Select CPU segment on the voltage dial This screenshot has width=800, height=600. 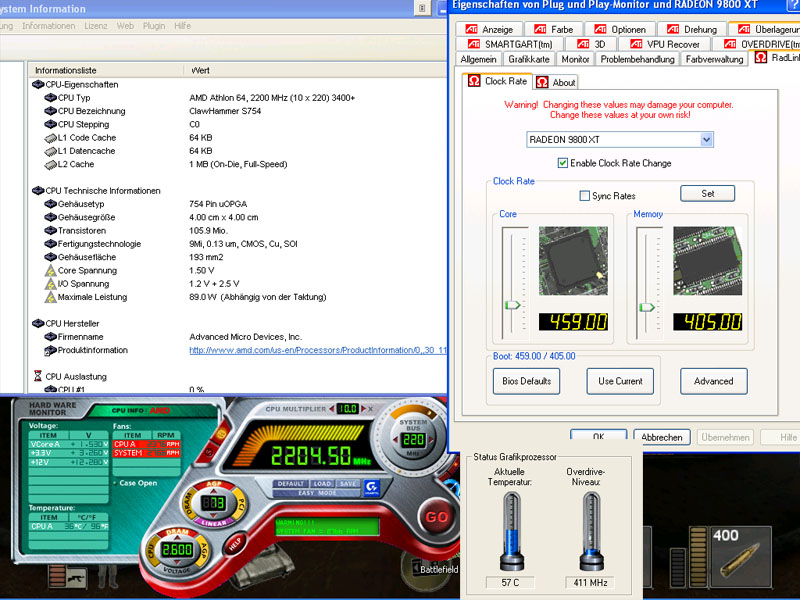151,552
